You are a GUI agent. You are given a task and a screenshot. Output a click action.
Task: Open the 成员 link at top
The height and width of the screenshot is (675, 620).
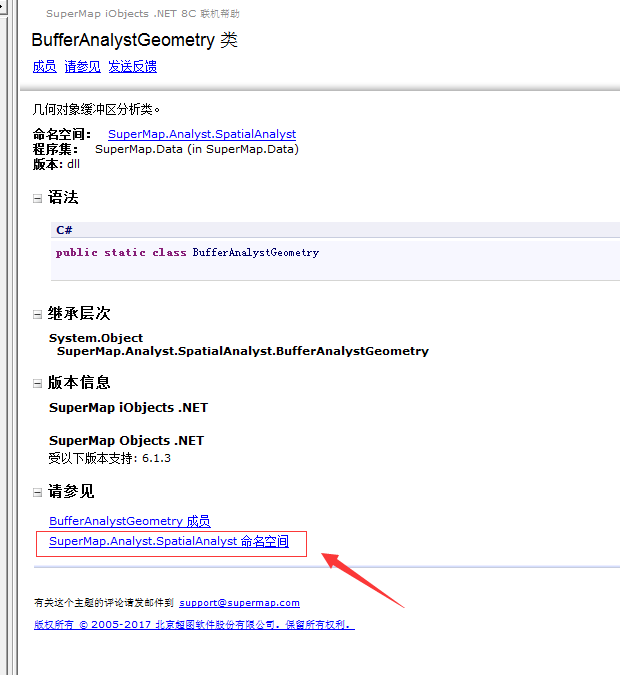point(44,67)
